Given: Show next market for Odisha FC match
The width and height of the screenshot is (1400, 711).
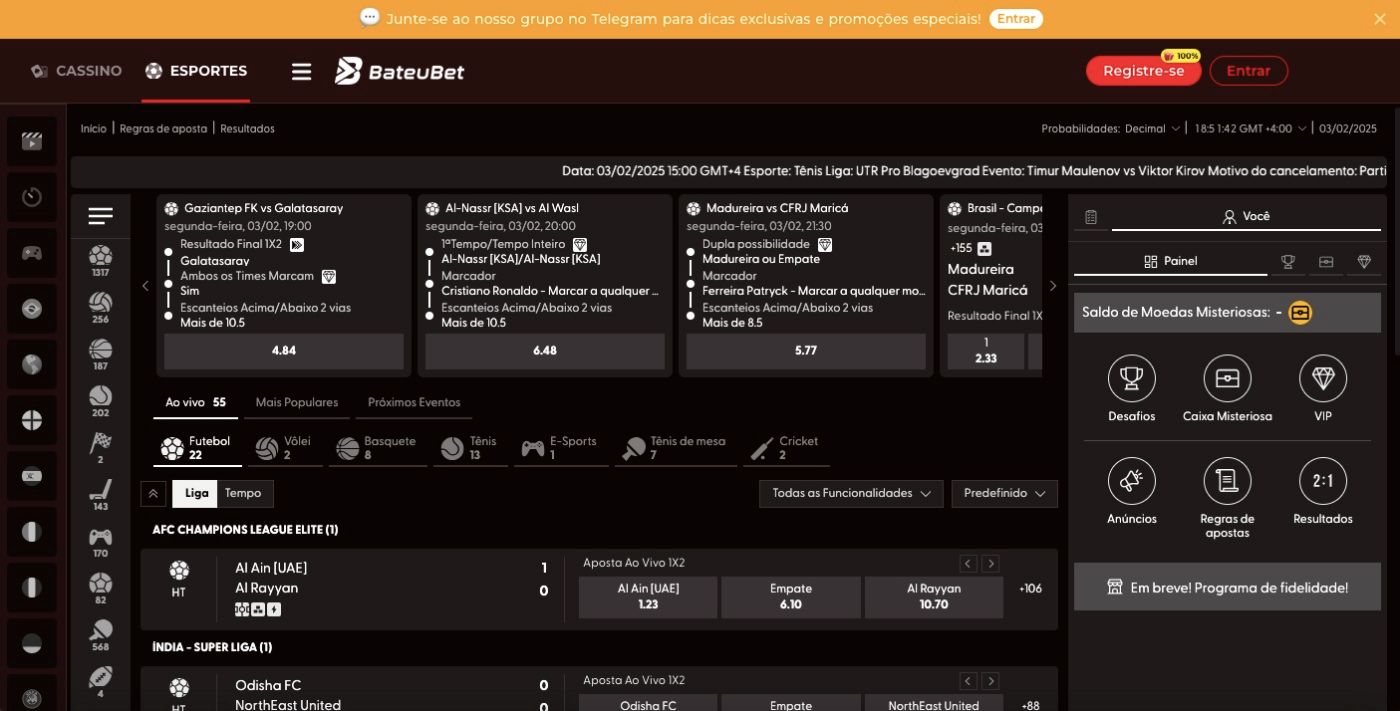Looking at the screenshot, I should pyautogui.click(x=990, y=681).
